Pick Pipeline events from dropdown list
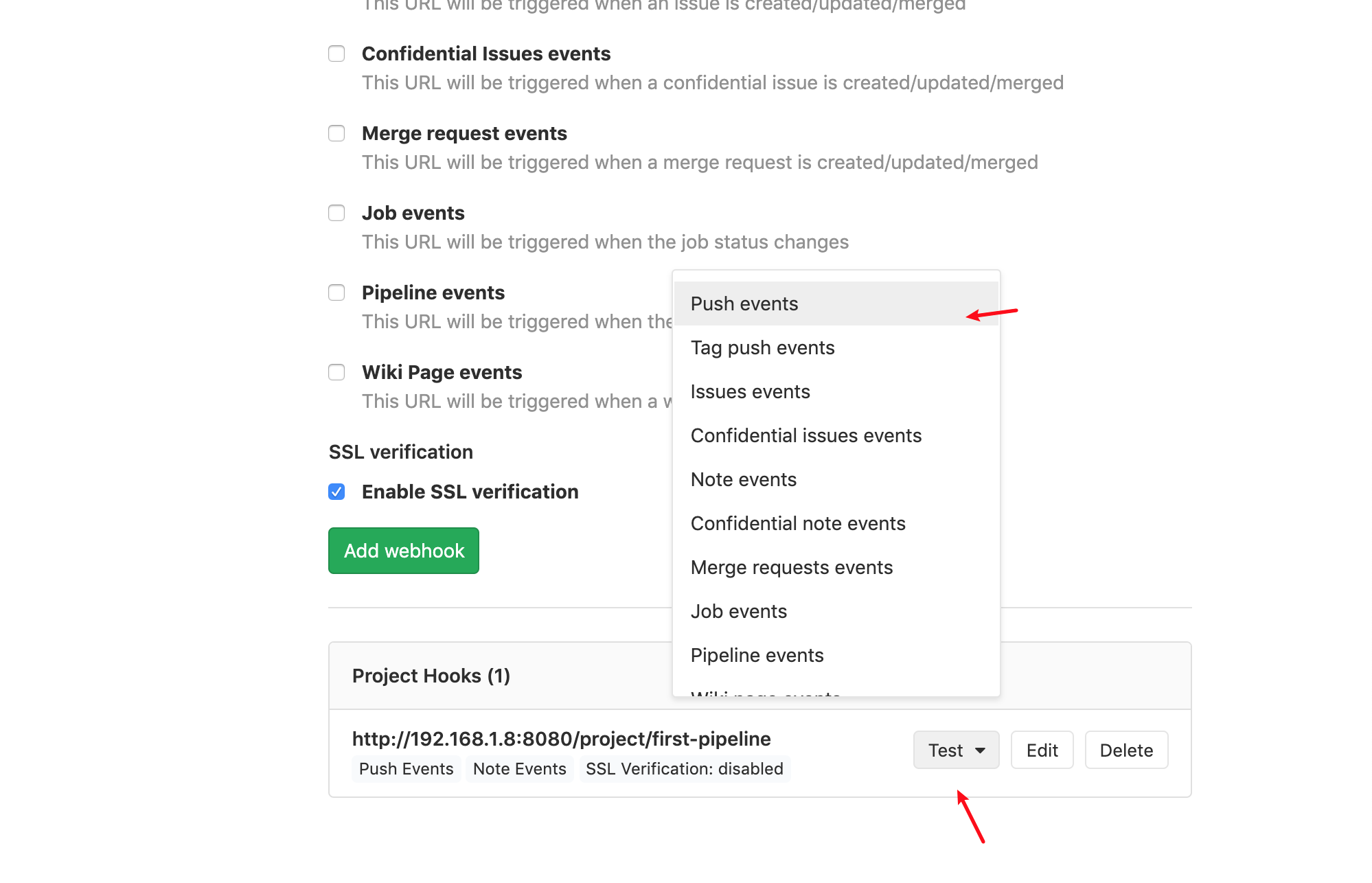The height and width of the screenshot is (883, 1372). coord(757,655)
